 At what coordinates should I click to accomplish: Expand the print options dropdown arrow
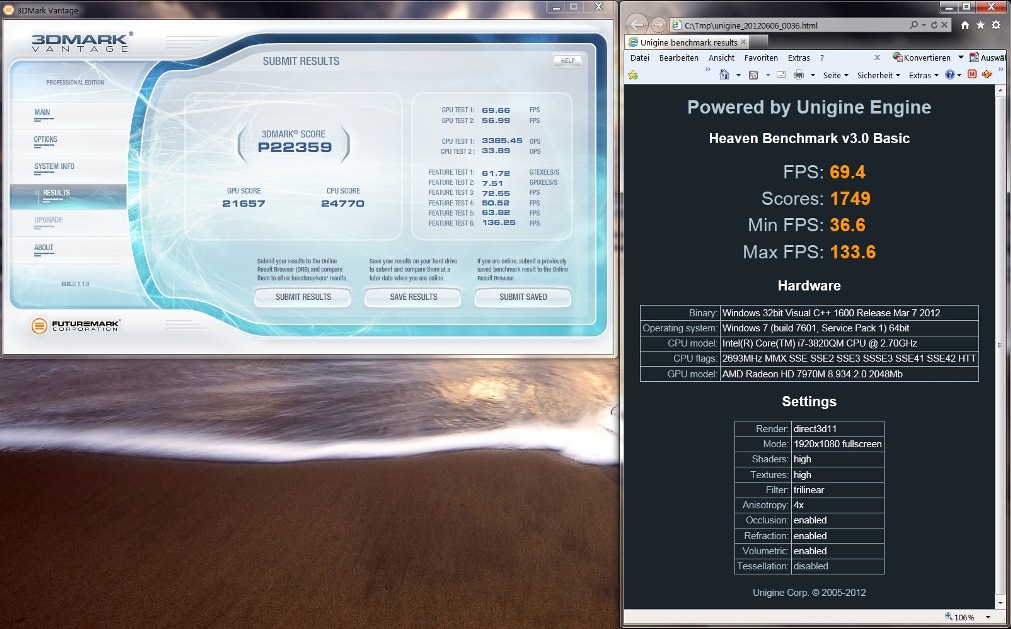coord(813,75)
